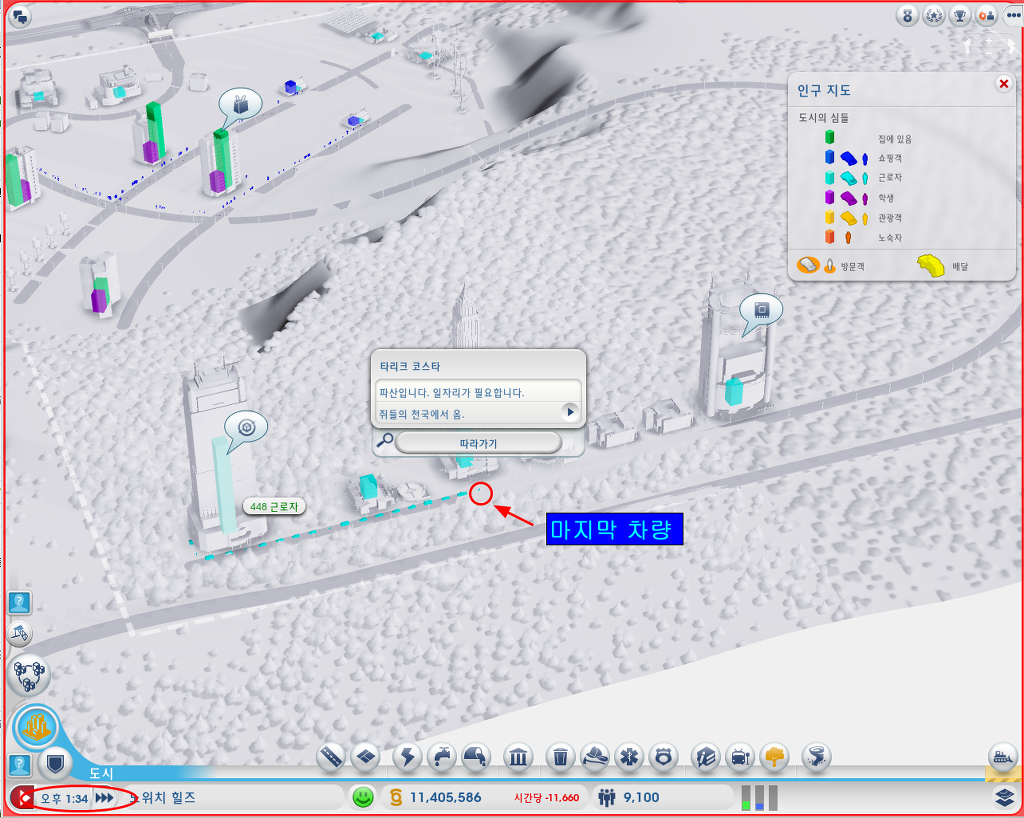Open the Water faucet menu
This screenshot has width=1024, height=818.
coord(442,757)
